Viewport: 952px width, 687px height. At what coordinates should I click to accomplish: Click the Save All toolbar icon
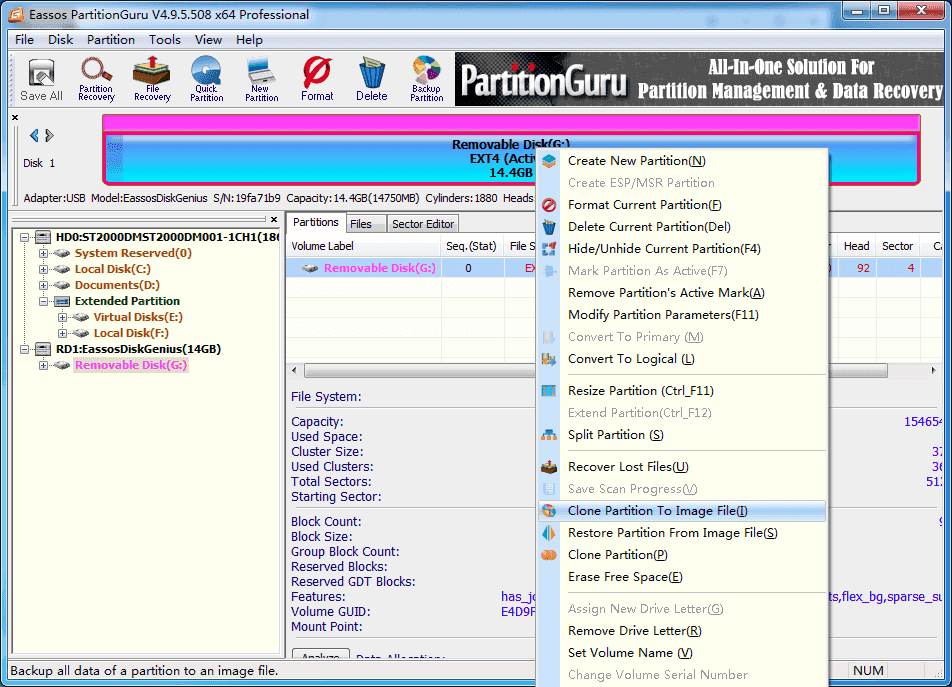tap(41, 80)
